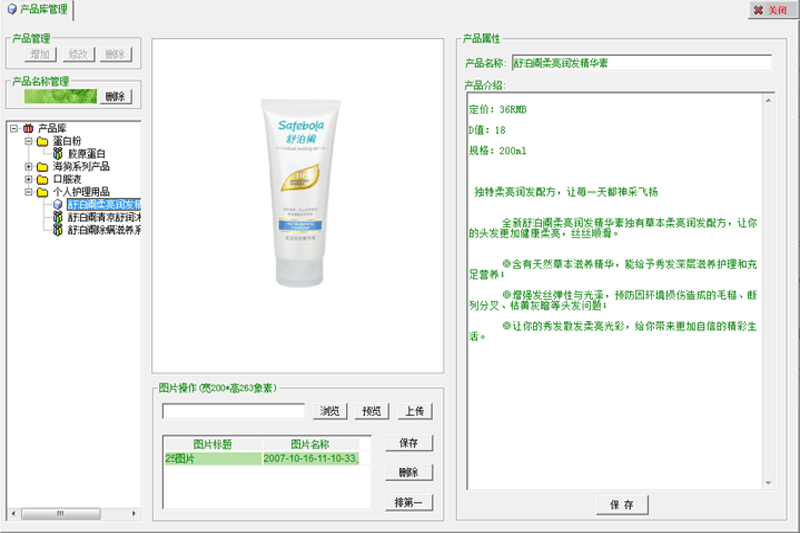Click the 舒泊澜清凉舒润 product icon
Viewport: 800px width, 533px height.
pos(58,217)
